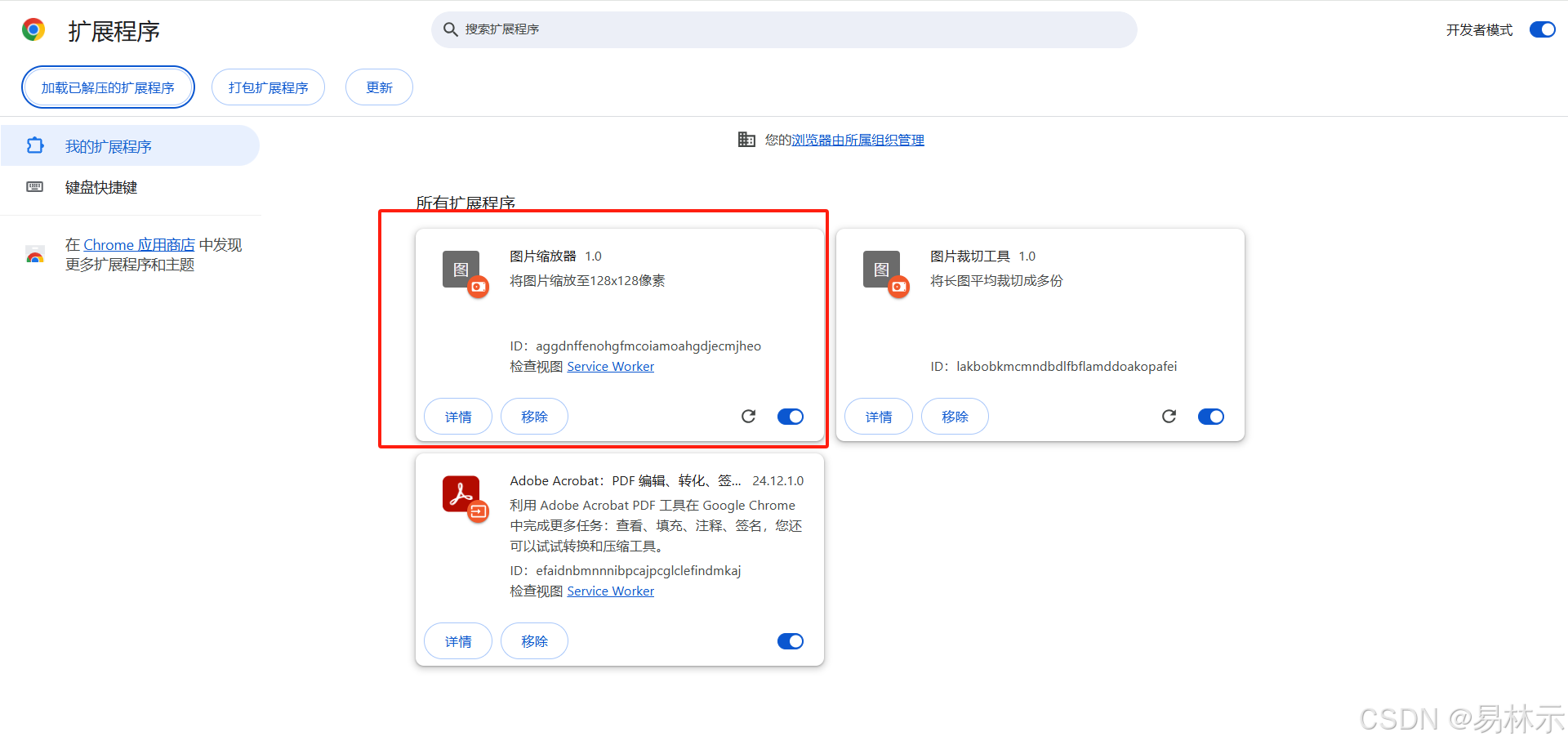The image size is (1568, 745).
Task: Click version number 24.12.1.0
Action: pyautogui.click(x=777, y=481)
